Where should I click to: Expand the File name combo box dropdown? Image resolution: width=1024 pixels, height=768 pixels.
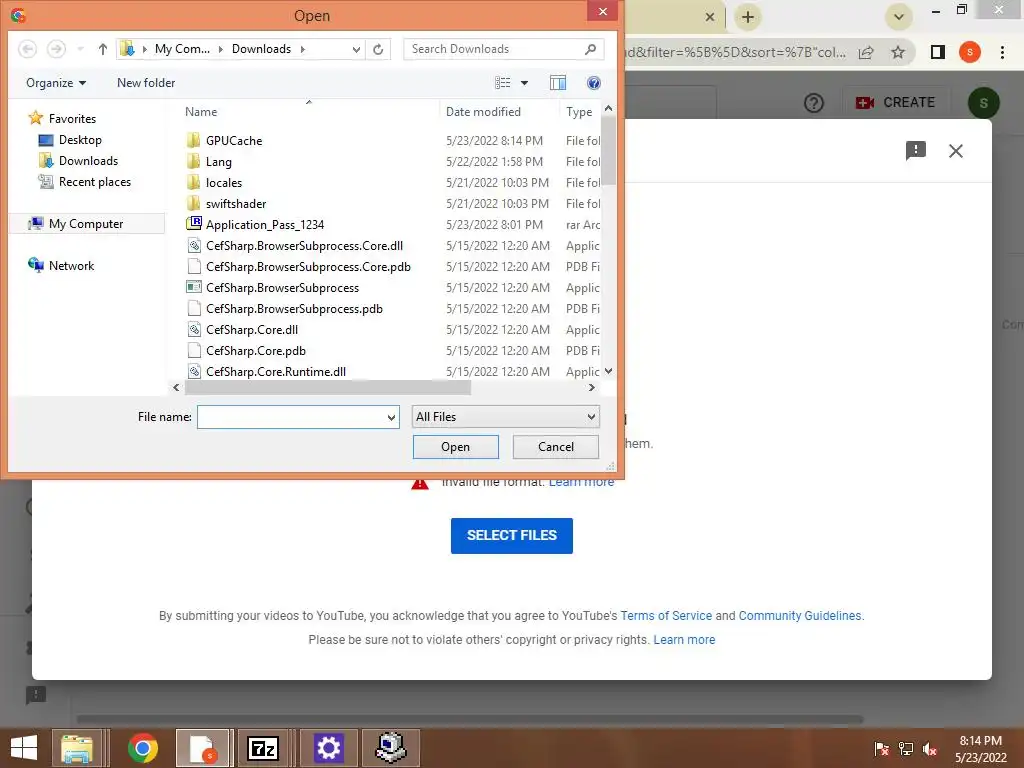[x=391, y=417]
